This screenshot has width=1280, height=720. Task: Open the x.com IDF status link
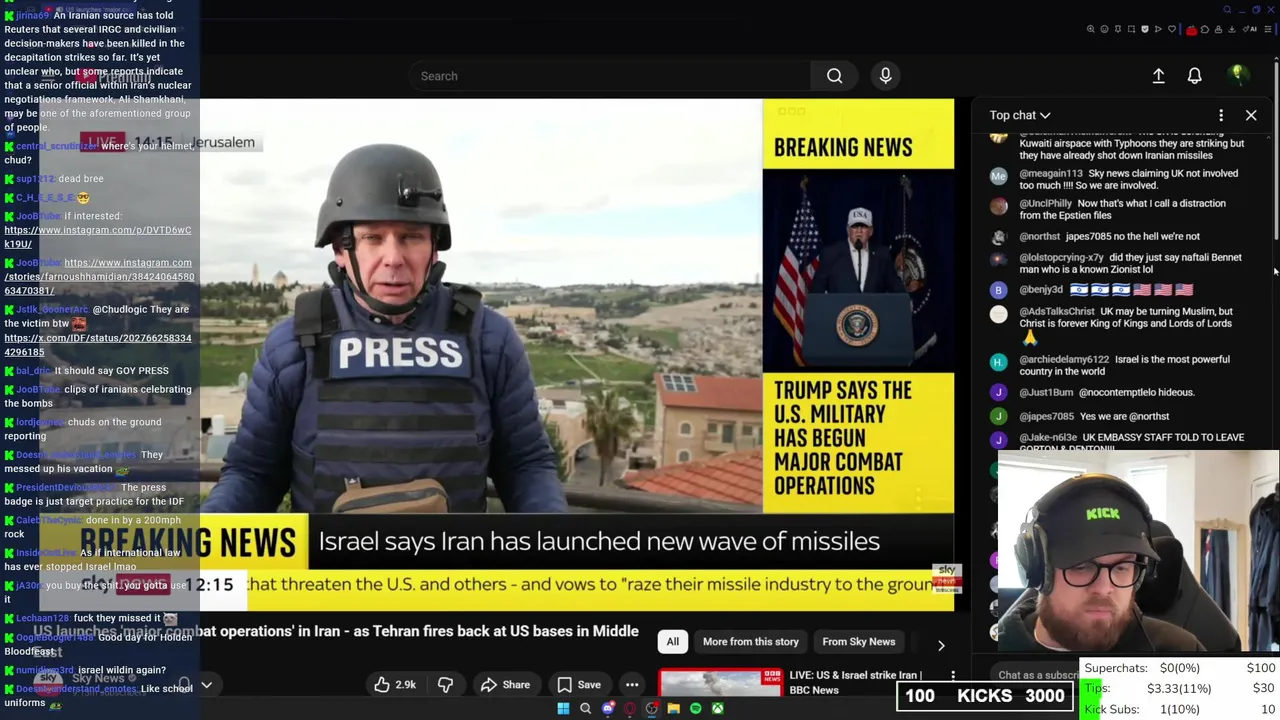point(98,345)
